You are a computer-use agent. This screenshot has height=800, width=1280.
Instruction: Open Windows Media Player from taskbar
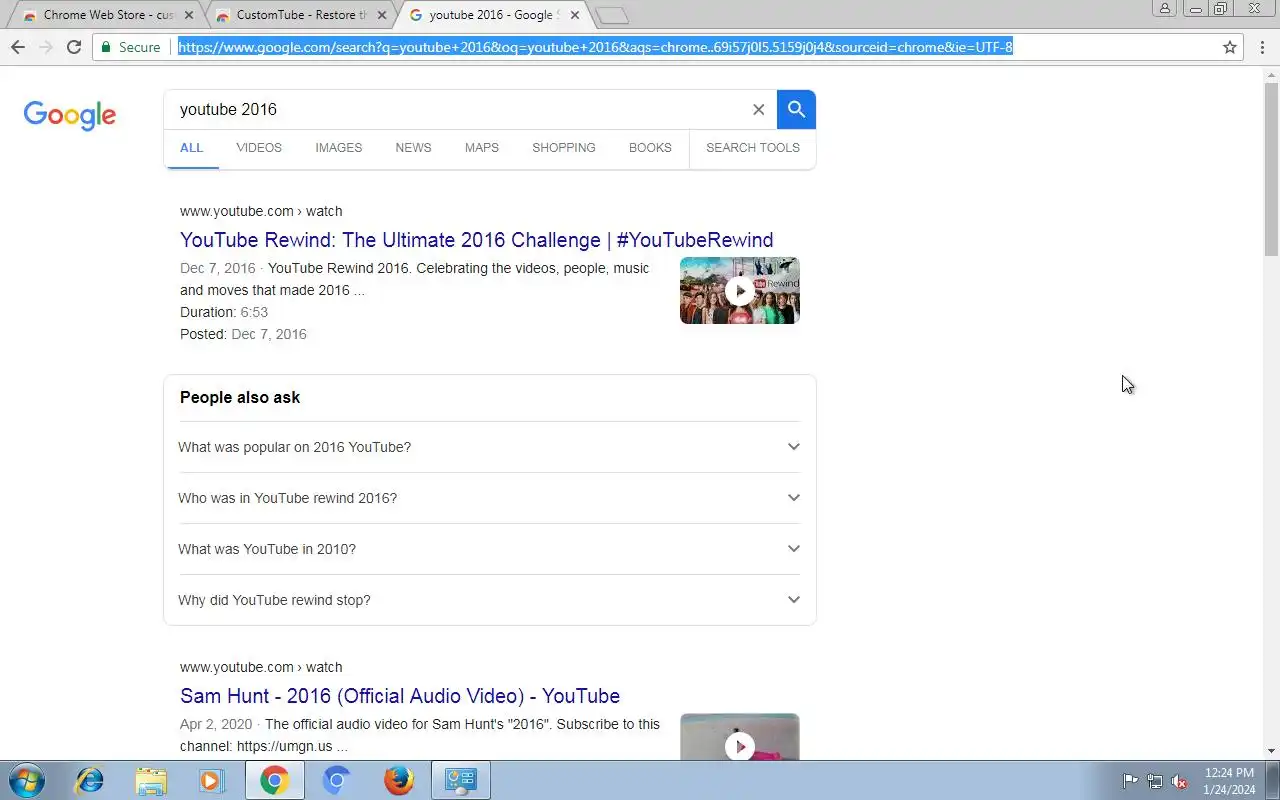tap(212, 780)
